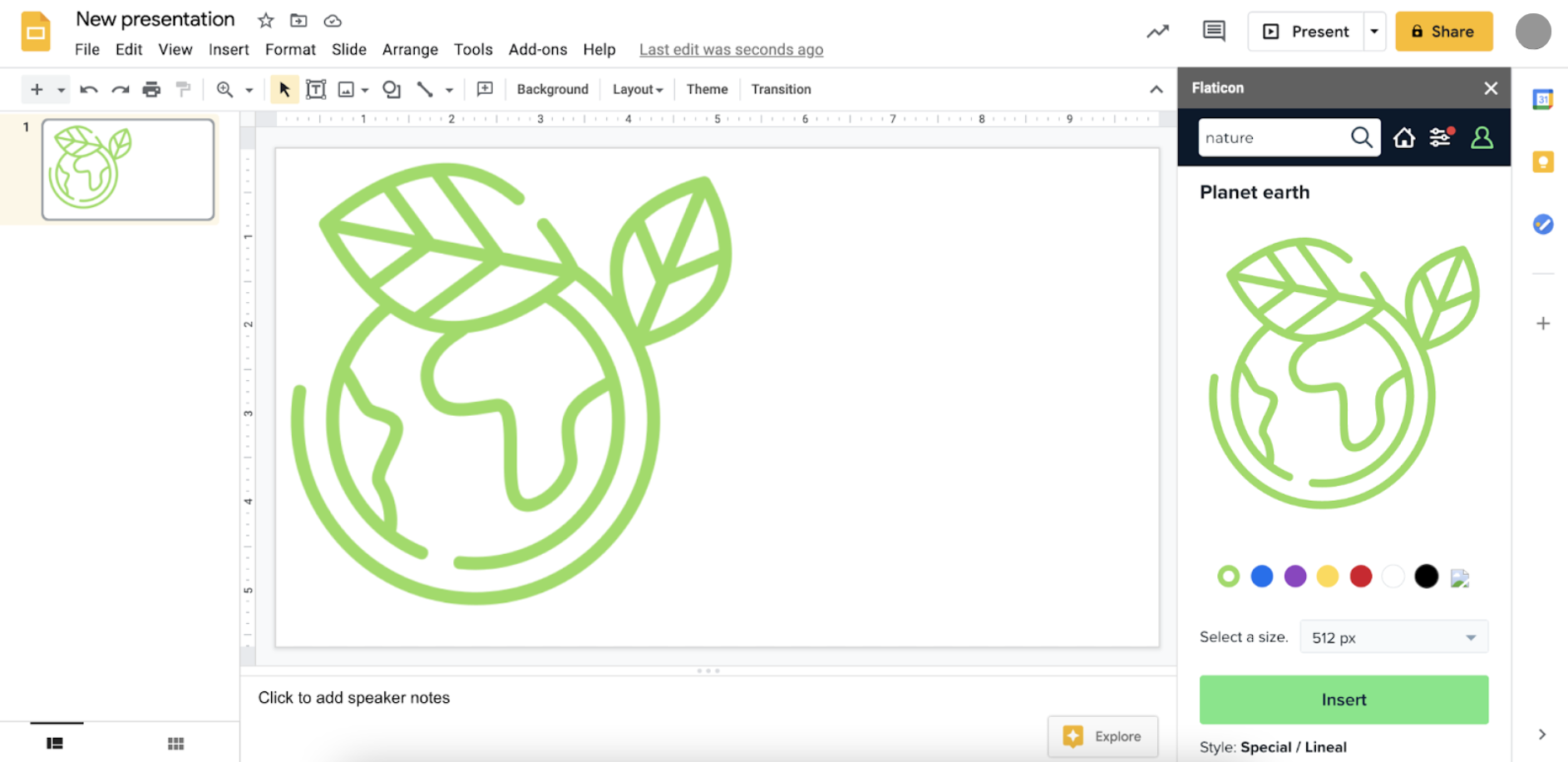The height and width of the screenshot is (762, 1568).
Task: Add a comment from toolbar
Action: tap(485, 89)
